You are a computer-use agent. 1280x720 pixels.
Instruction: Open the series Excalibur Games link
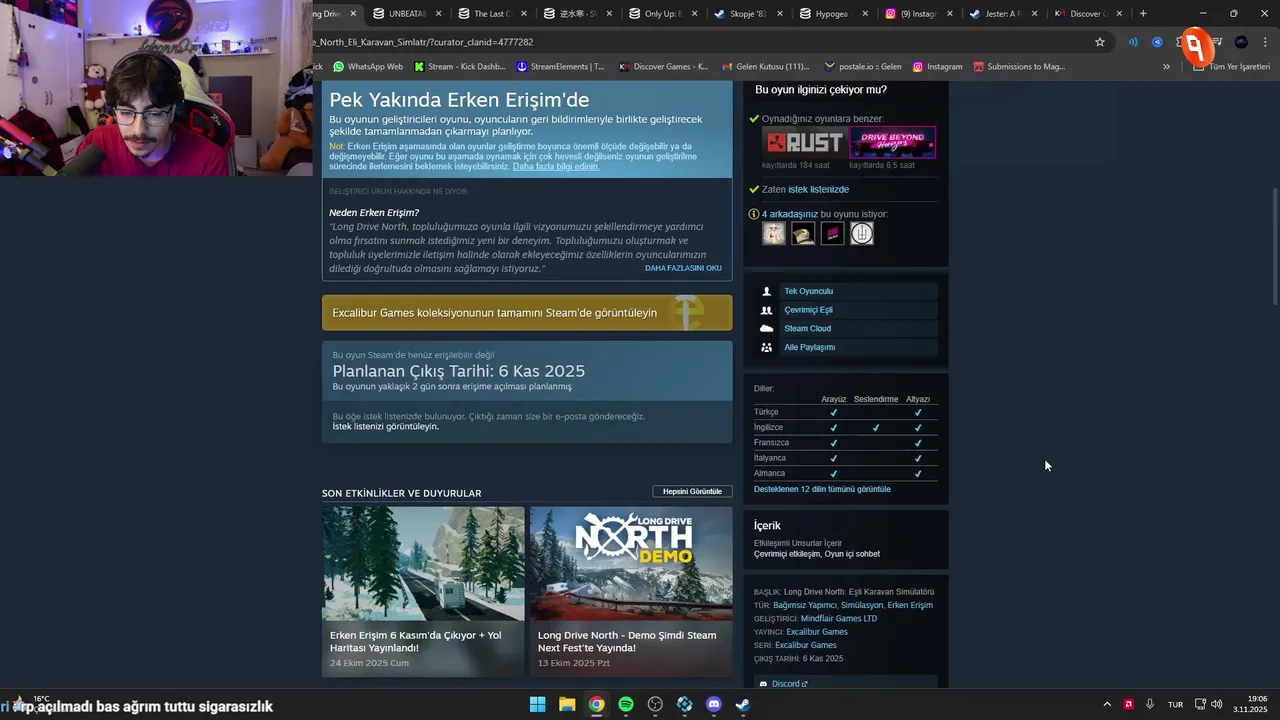[806, 645]
